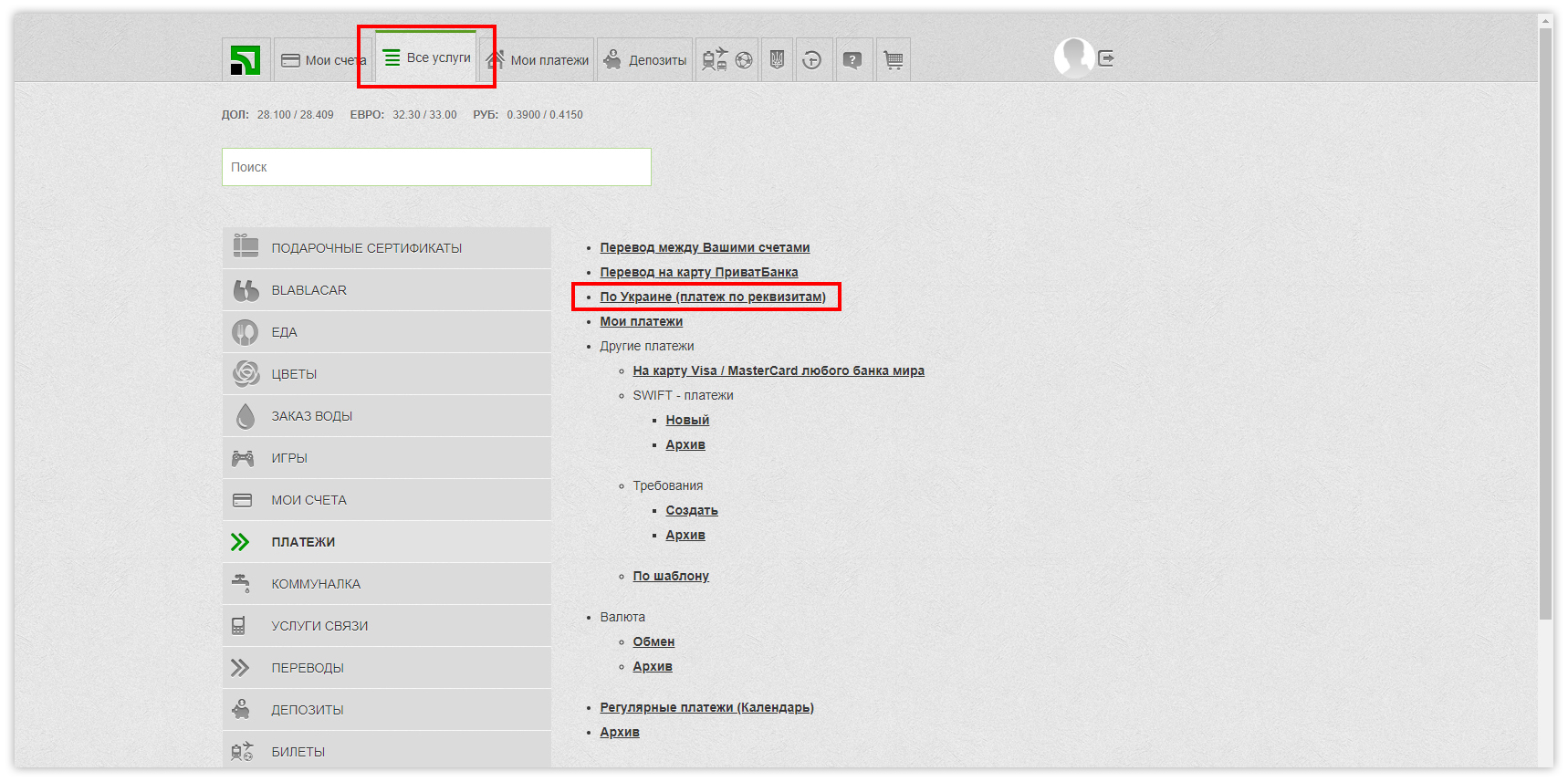Switch to the Все услуги tab
Screen dimensions: 1568x782
(427, 57)
